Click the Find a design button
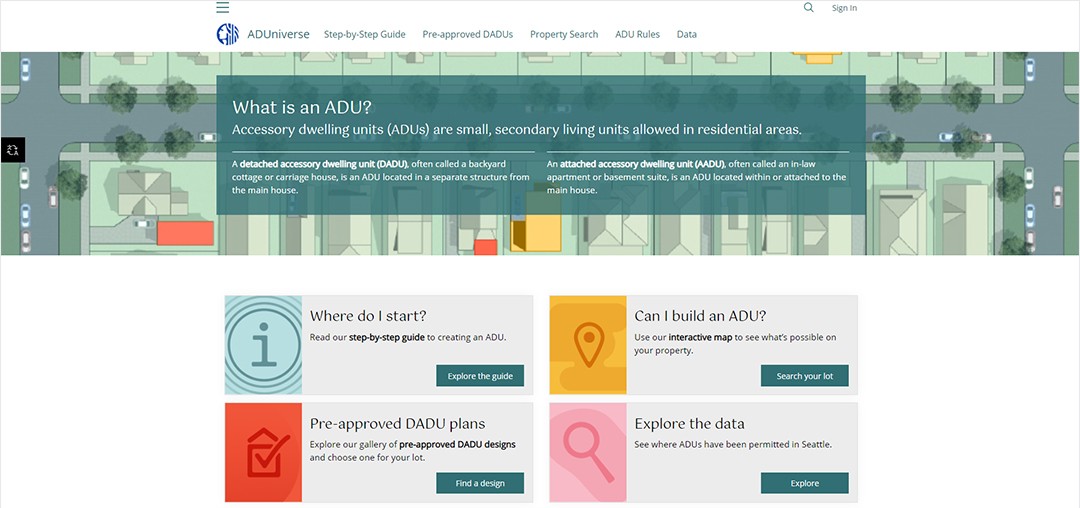 [x=480, y=483]
